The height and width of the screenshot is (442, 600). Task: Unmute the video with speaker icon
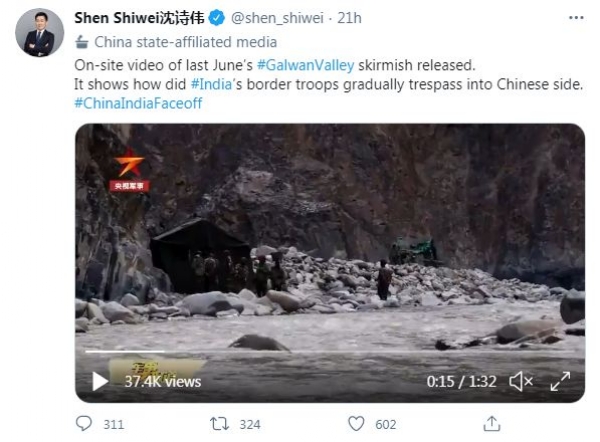click(x=521, y=382)
